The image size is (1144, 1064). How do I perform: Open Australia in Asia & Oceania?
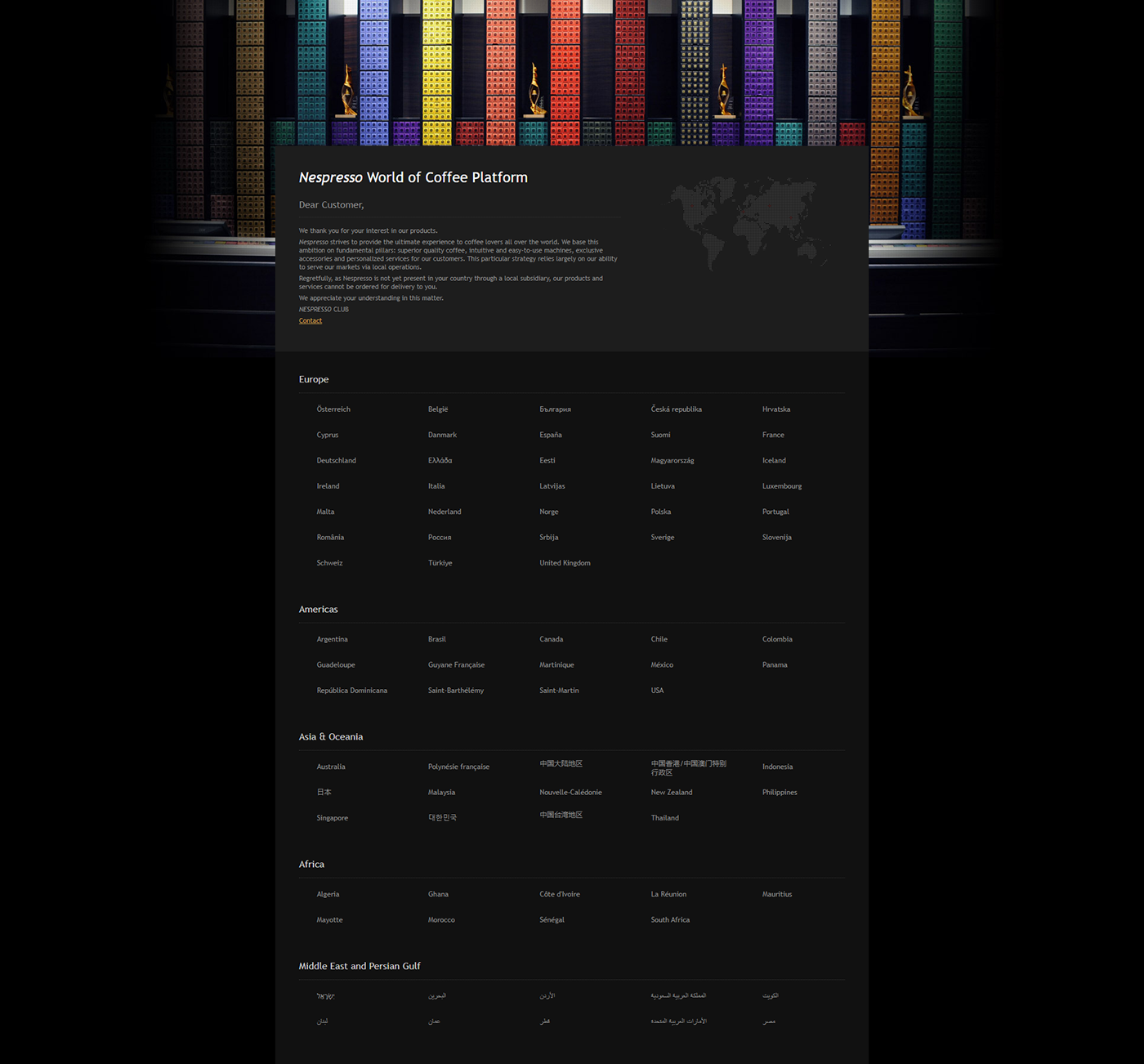(x=331, y=767)
